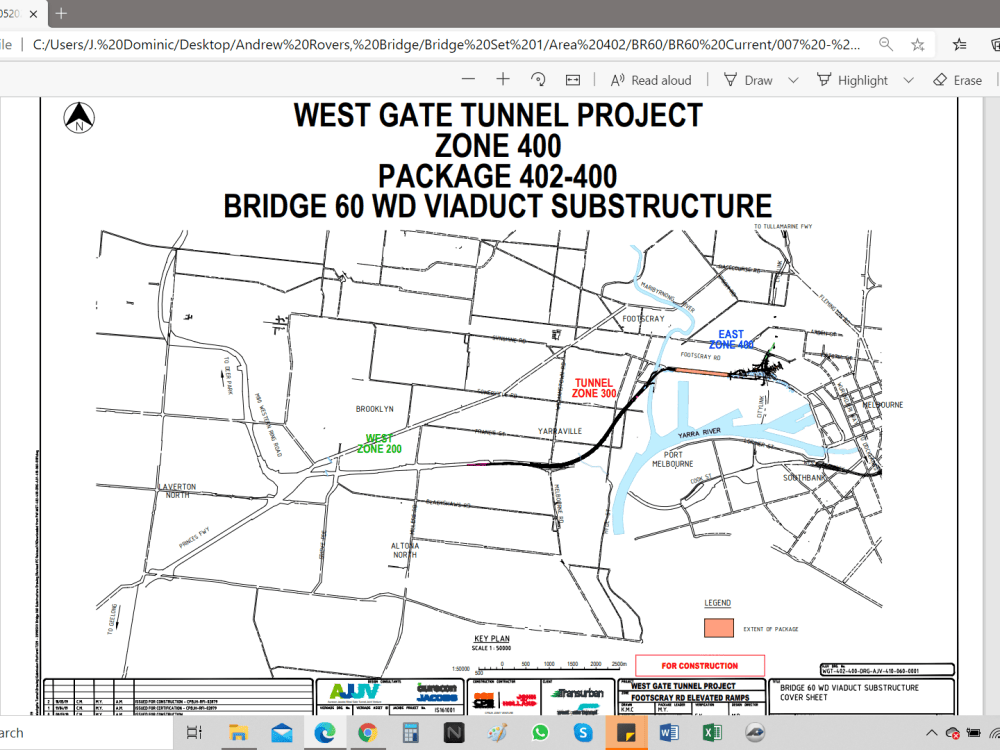Click the 'EXTENT OF PACKAGE' legend text
This screenshot has width=1000, height=750.
(x=770, y=629)
